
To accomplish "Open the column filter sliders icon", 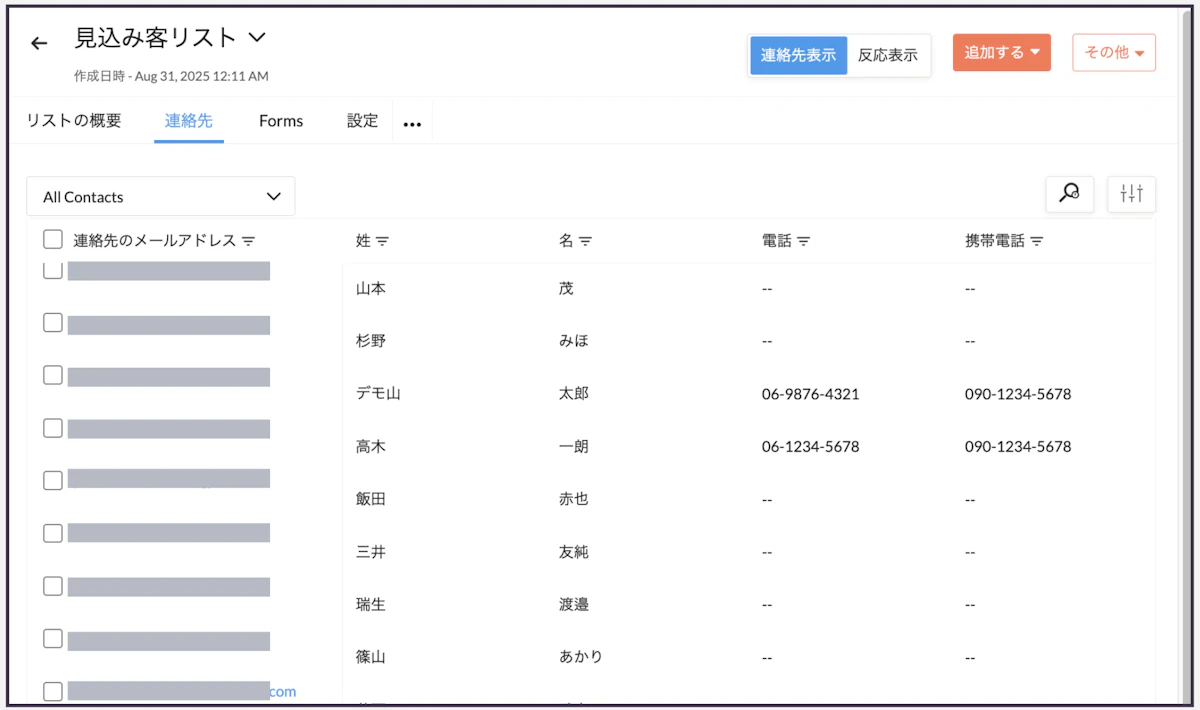I will click(1132, 194).
